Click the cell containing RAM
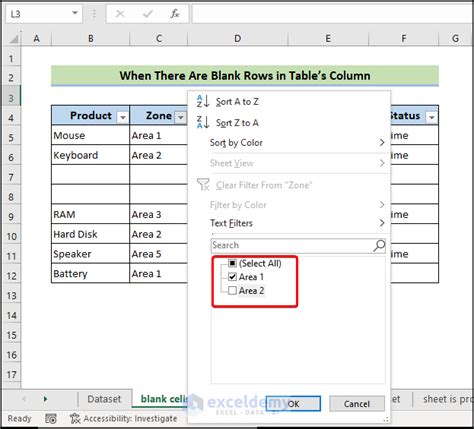474x429 pixels. tap(90, 214)
